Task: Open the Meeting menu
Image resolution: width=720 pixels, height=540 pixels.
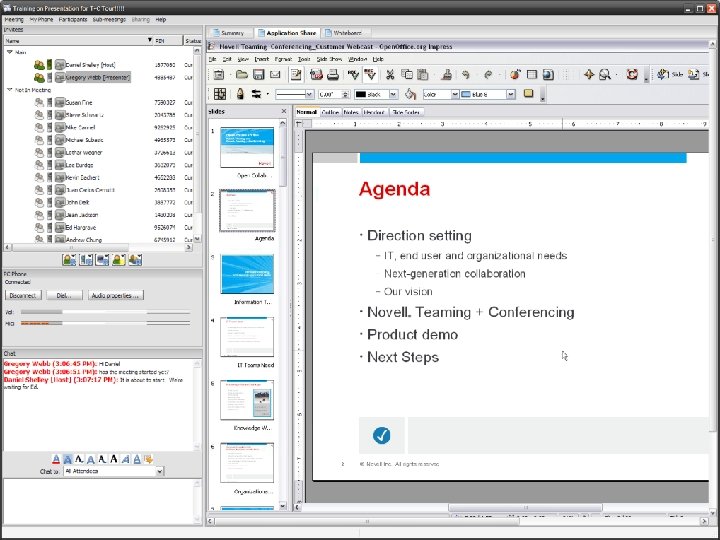Action: [x=14, y=20]
